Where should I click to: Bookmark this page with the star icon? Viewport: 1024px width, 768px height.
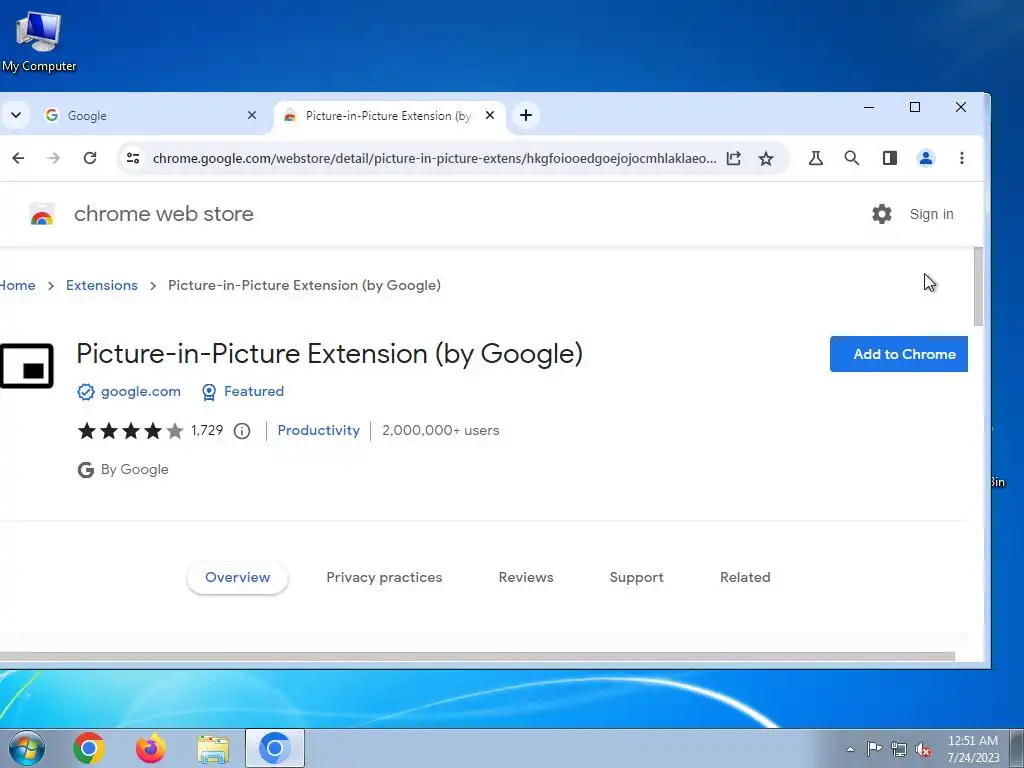766,158
